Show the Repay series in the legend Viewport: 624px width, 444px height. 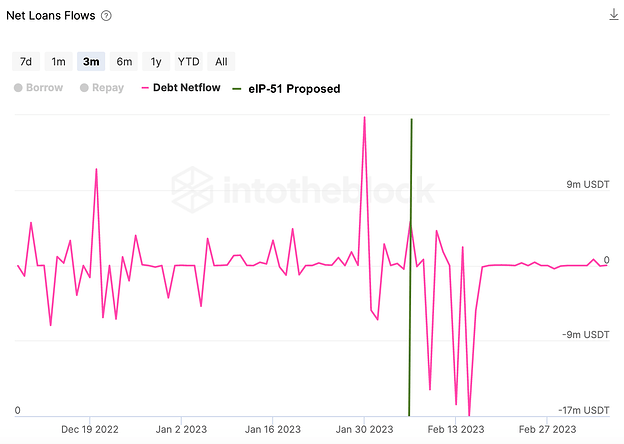pyautogui.click(x=101, y=88)
